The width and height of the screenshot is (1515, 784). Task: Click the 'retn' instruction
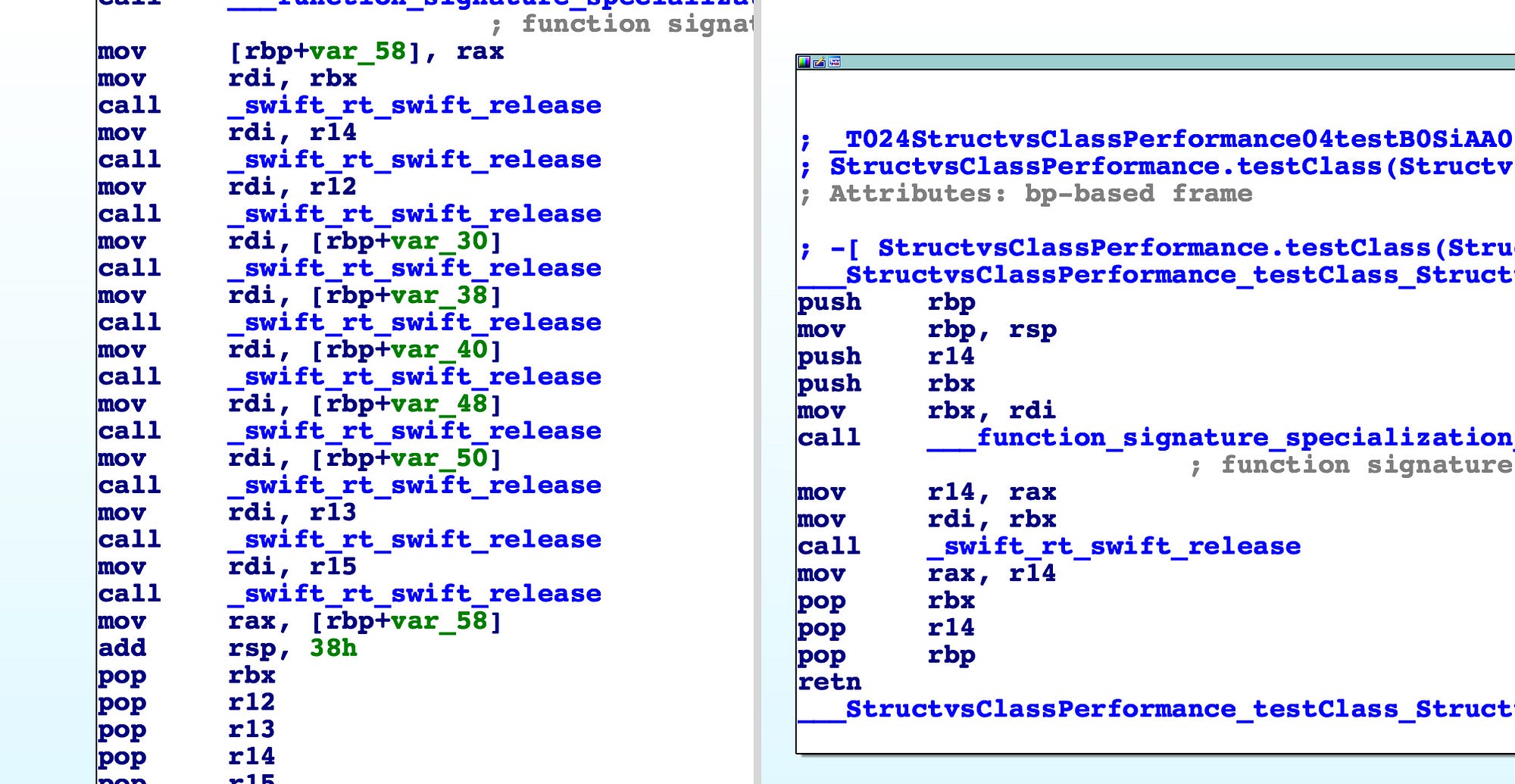click(x=829, y=682)
